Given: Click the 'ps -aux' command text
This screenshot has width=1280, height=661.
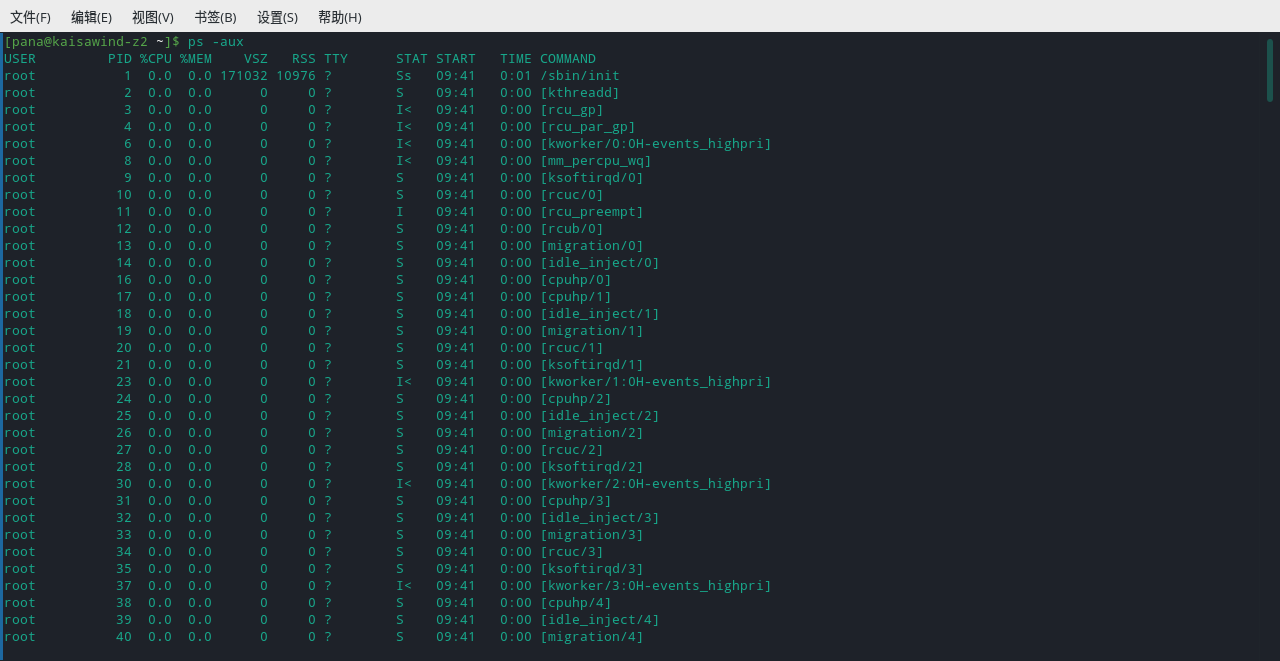Looking at the screenshot, I should pyautogui.click(x=216, y=41).
